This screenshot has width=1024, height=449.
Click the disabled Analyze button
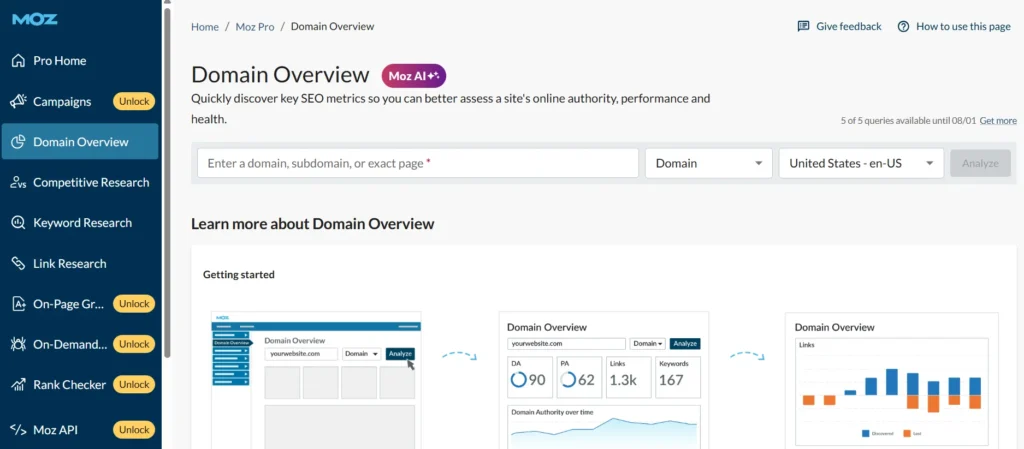980,163
